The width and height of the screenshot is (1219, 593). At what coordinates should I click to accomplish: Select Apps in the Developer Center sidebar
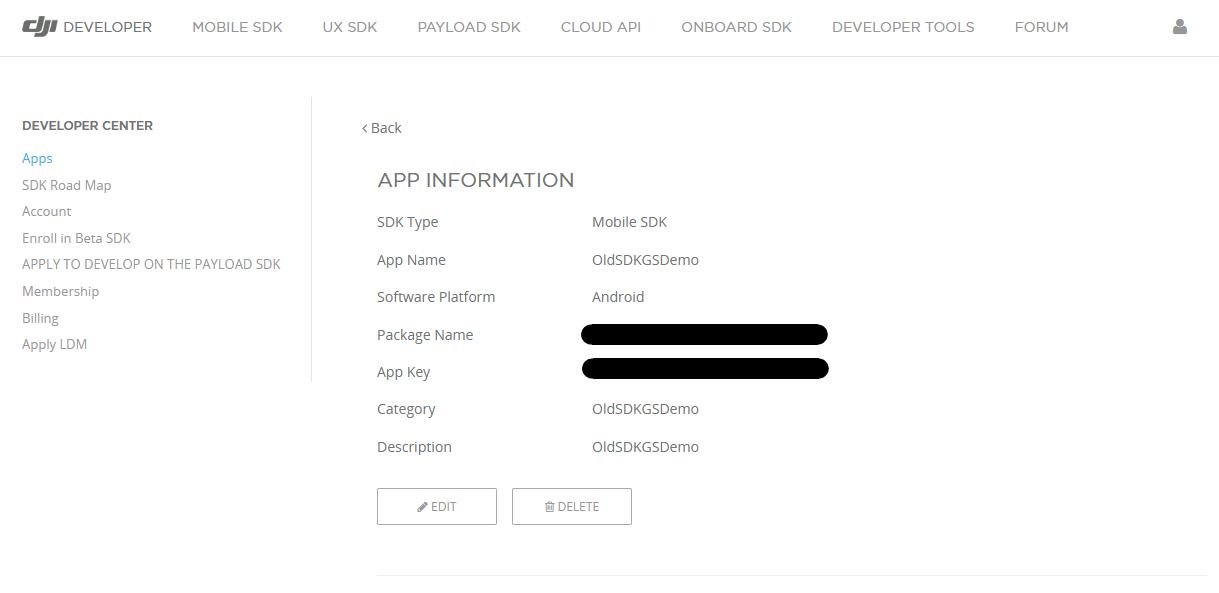coord(37,158)
